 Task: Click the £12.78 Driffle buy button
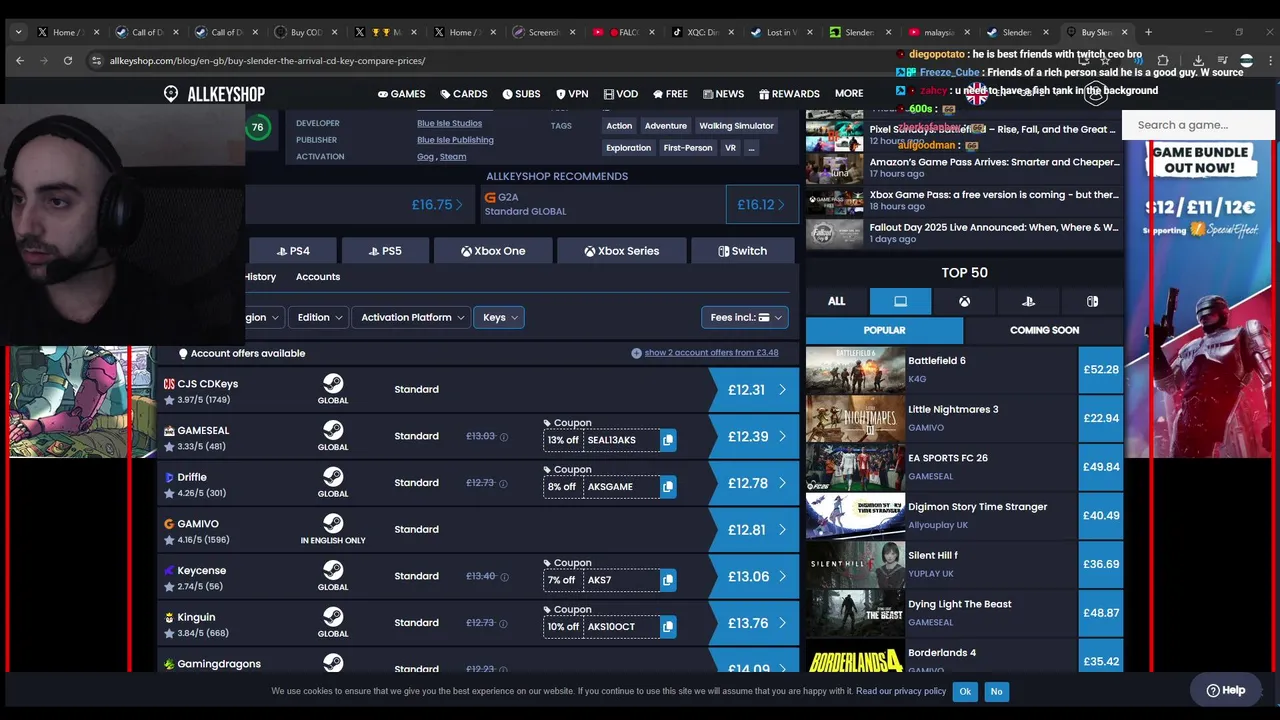coord(754,483)
